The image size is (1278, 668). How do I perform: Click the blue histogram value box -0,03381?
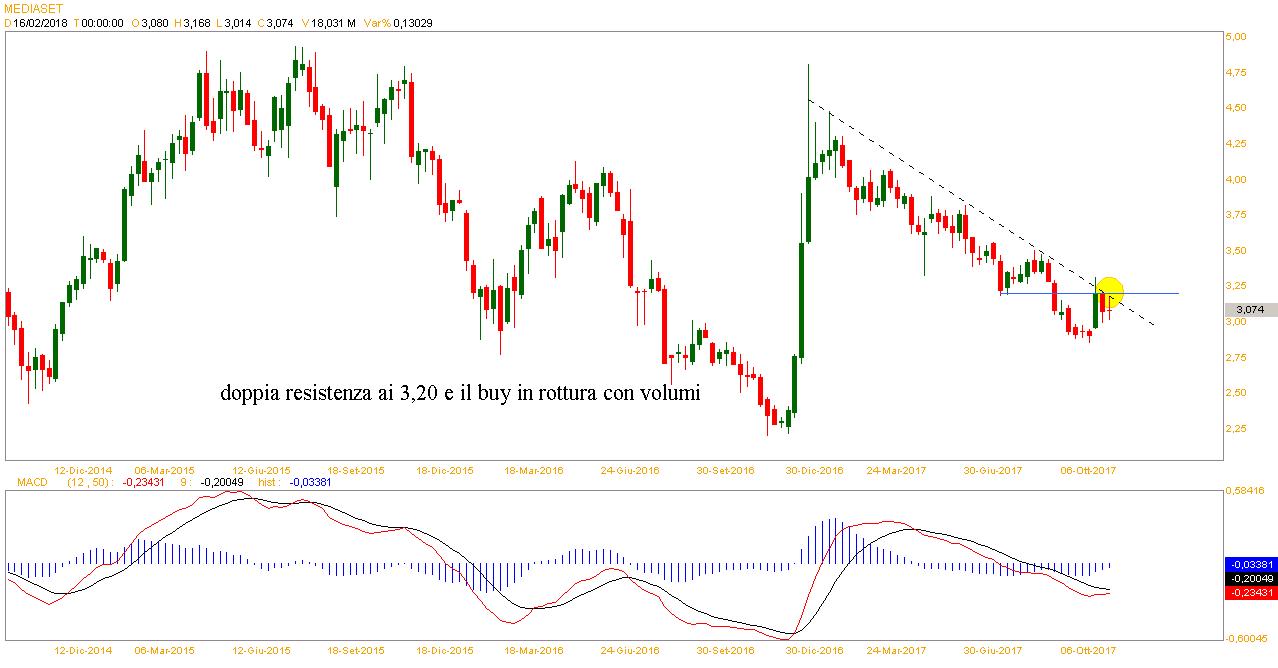[1250, 563]
